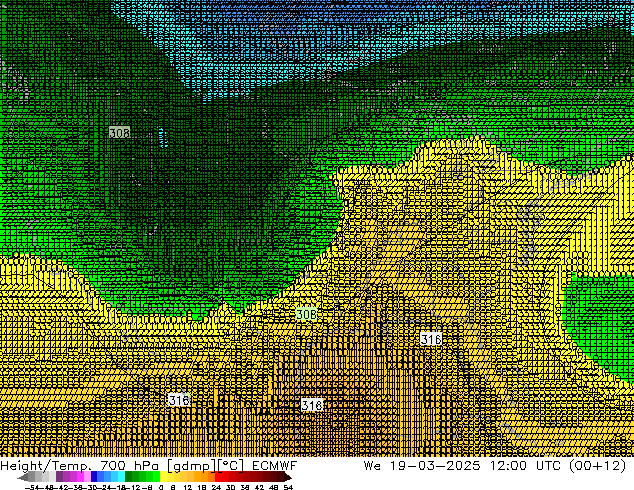
Task: Click the '(00+12)' forecast run text
Action: pyautogui.click(x=598, y=466)
